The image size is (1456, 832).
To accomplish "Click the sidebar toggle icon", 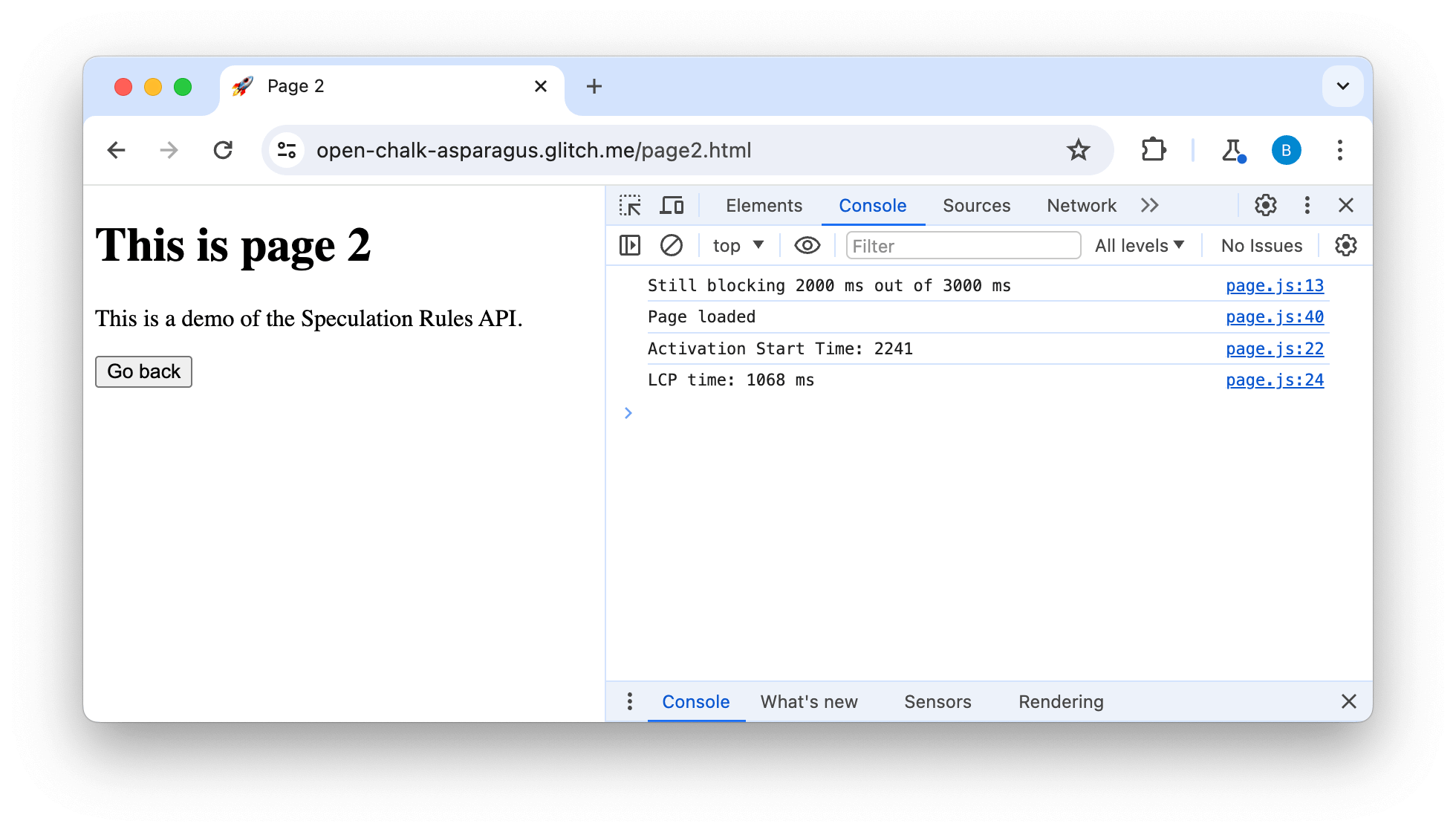I will pos(631,246).
